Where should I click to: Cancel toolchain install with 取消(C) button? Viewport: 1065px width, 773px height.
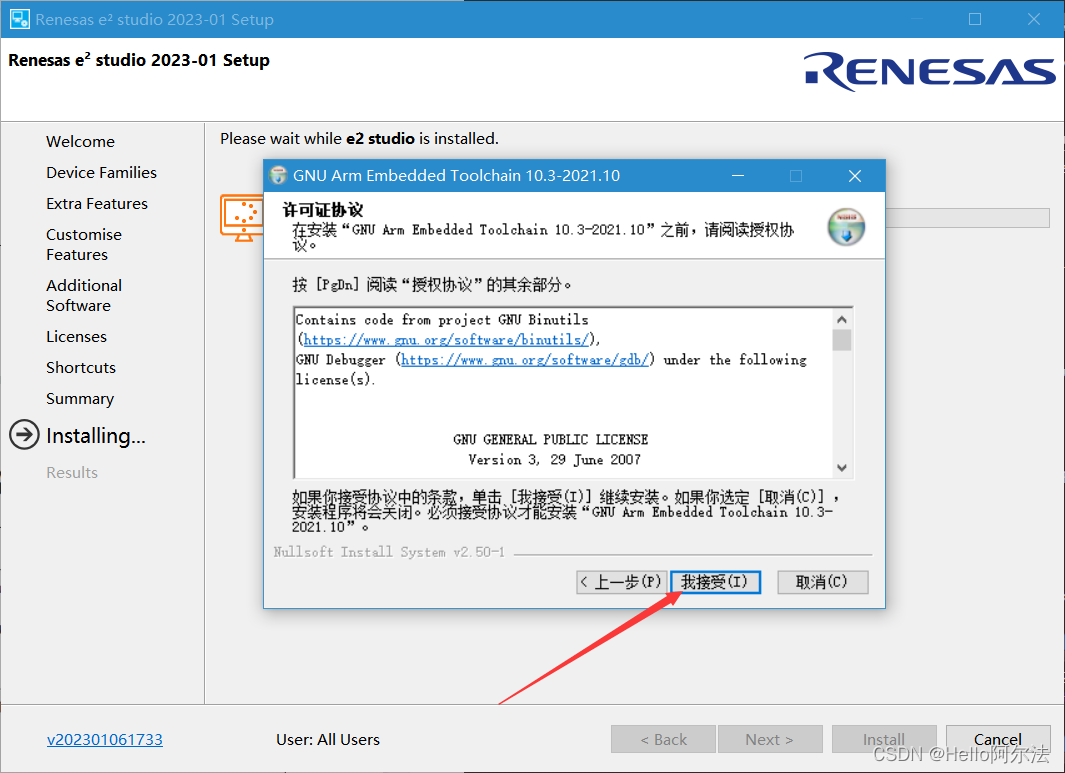pyautogui.click(x=823, y=582)
